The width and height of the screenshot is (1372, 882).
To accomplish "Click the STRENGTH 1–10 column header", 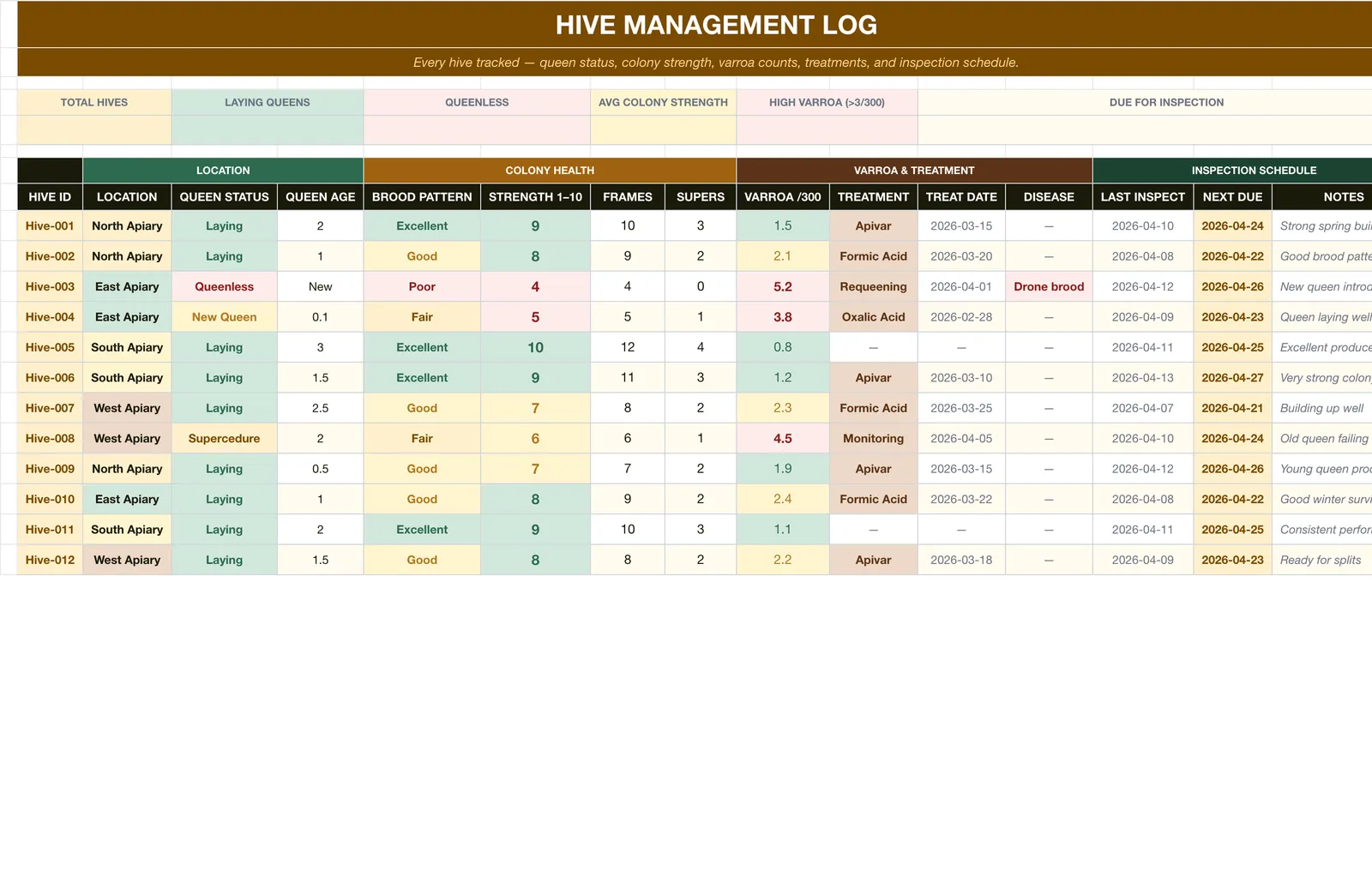I will pyautogui.click(x=535, y=197).
